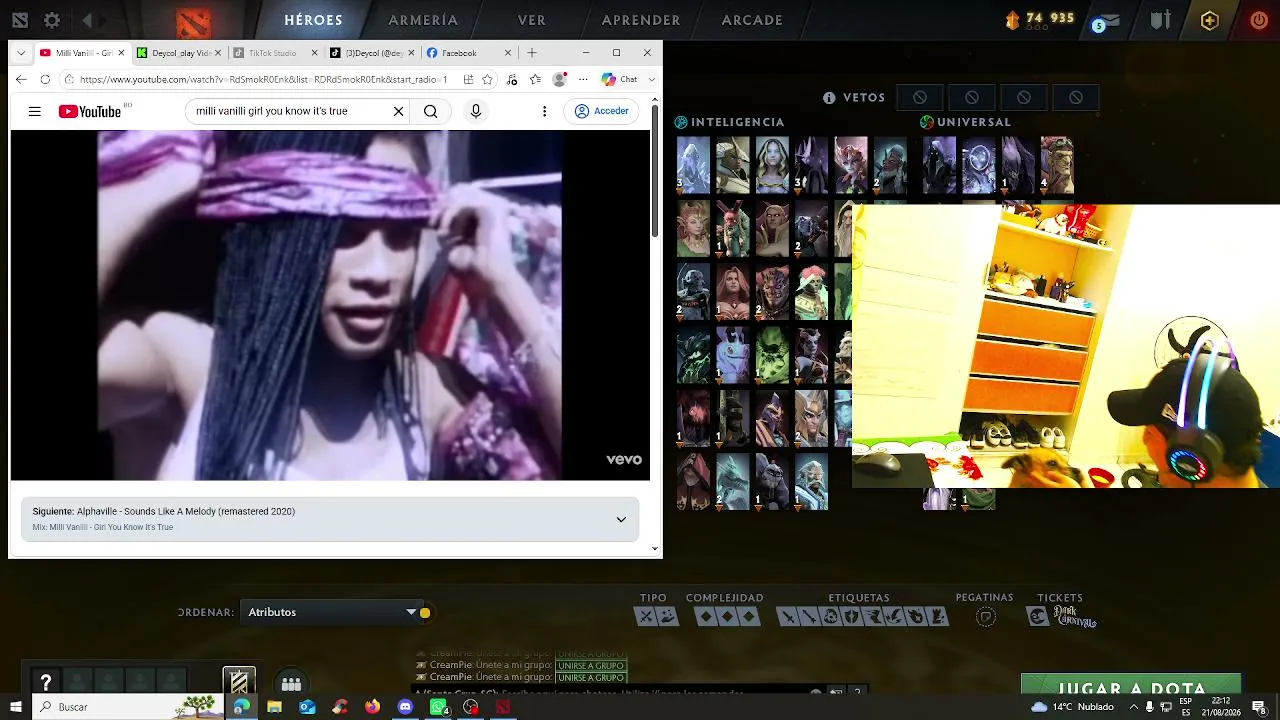Click the YouTube search magnifier button
Image resolution: width=1280 pixels, height=720 pixels.
tap(430, 111)
